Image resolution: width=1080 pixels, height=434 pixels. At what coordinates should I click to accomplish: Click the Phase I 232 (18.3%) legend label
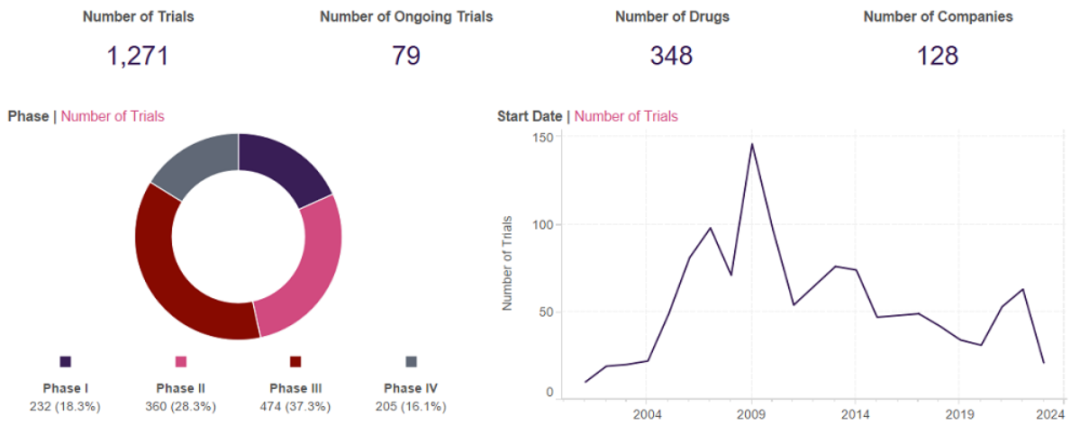65,397
